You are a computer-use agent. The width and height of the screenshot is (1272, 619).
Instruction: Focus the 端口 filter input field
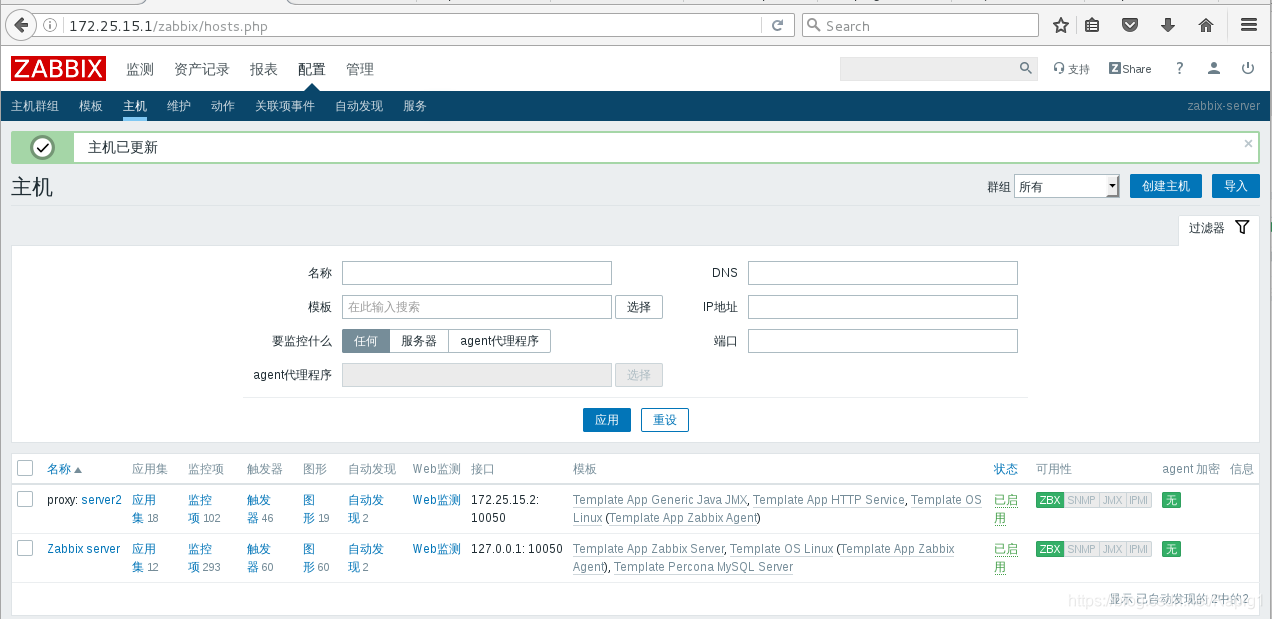pyautogui.click(x=883, y=341)
